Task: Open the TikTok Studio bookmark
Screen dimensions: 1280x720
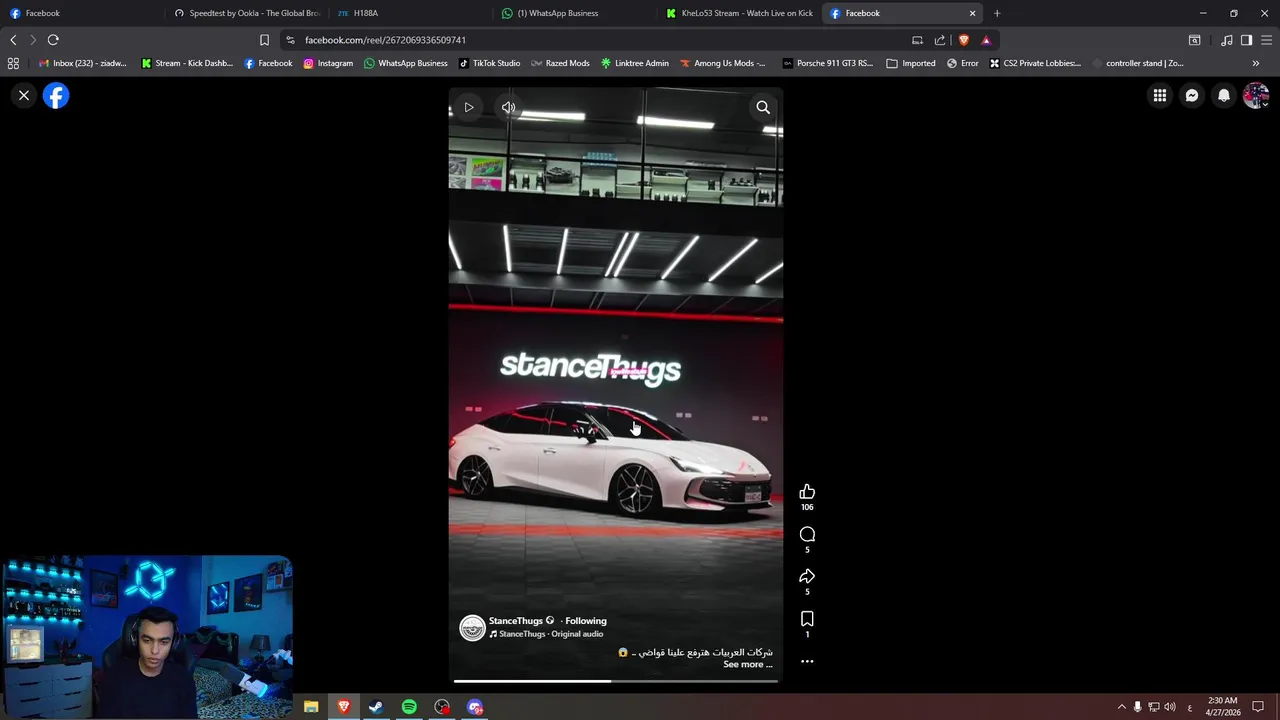Action: 489,63
